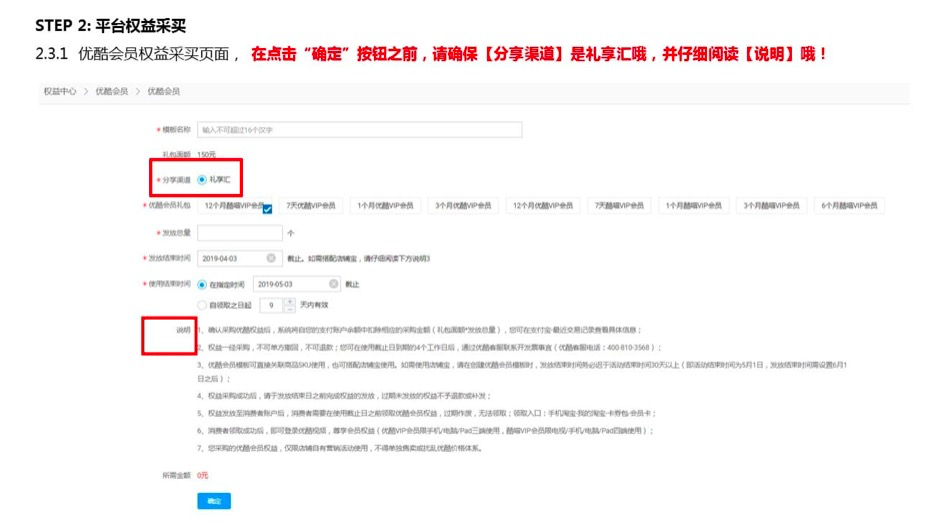Screen dimensions: 933x528
Task: Clear the 2019-05-03 date with its X icon
Action: (334, 284)
